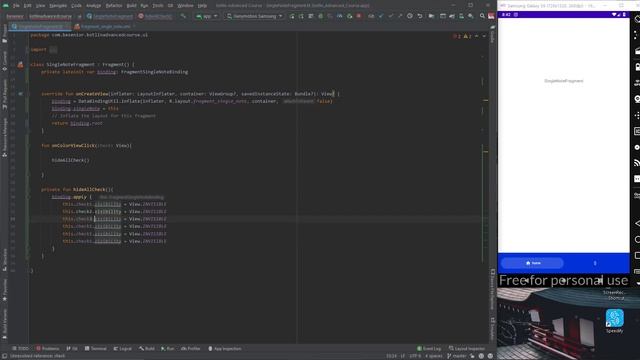Open the Logcat tool window
Viewport: 640px width, 360px height.
(122, 349)
